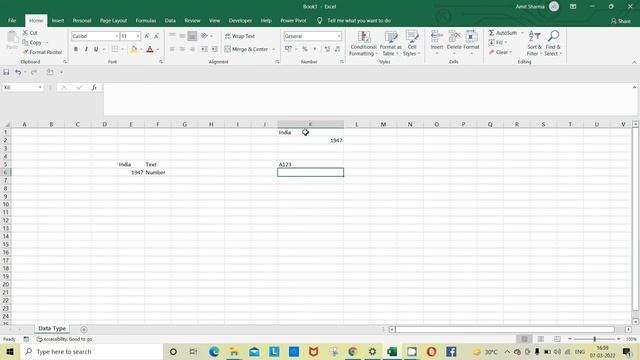Click Page Layout view button
The height and width of the screenshot is (360, 640).
click(541, 339)
